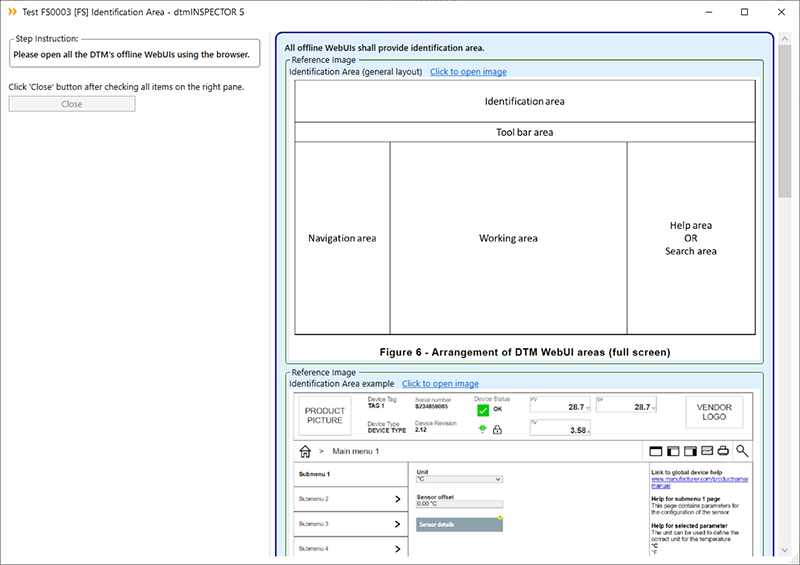Click the 'All offline WebUIs shall provide identification area' text
Image resolution: width=800 pixels, height=565 pixels.
[x=384, y=48]
